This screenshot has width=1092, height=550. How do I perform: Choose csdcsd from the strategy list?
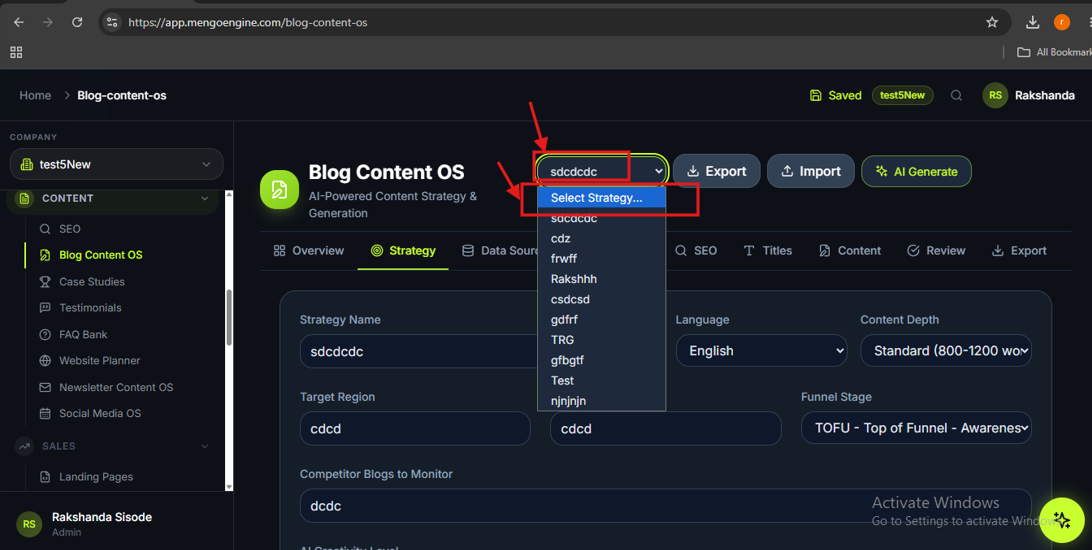pos(601,299)
